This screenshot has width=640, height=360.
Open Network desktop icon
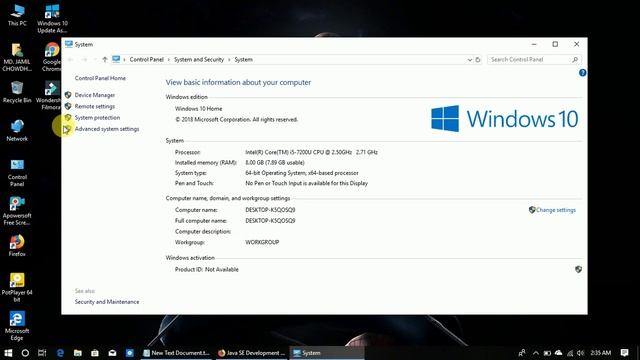tap(17, 131)
